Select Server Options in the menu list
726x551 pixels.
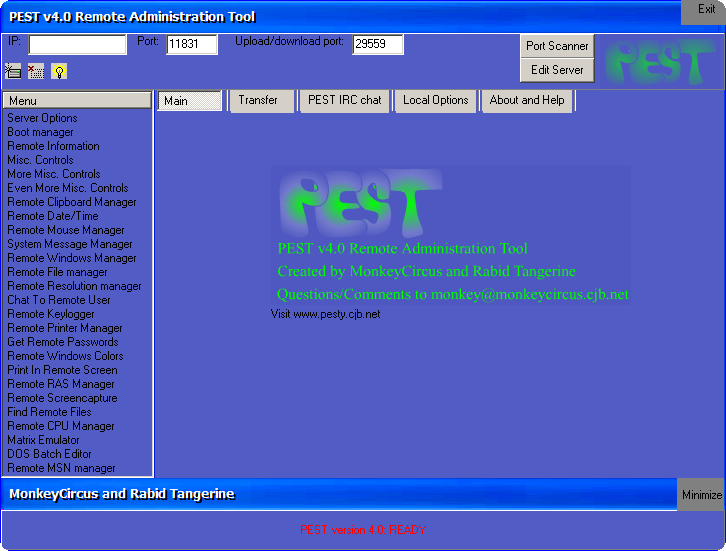click(42, 118)
